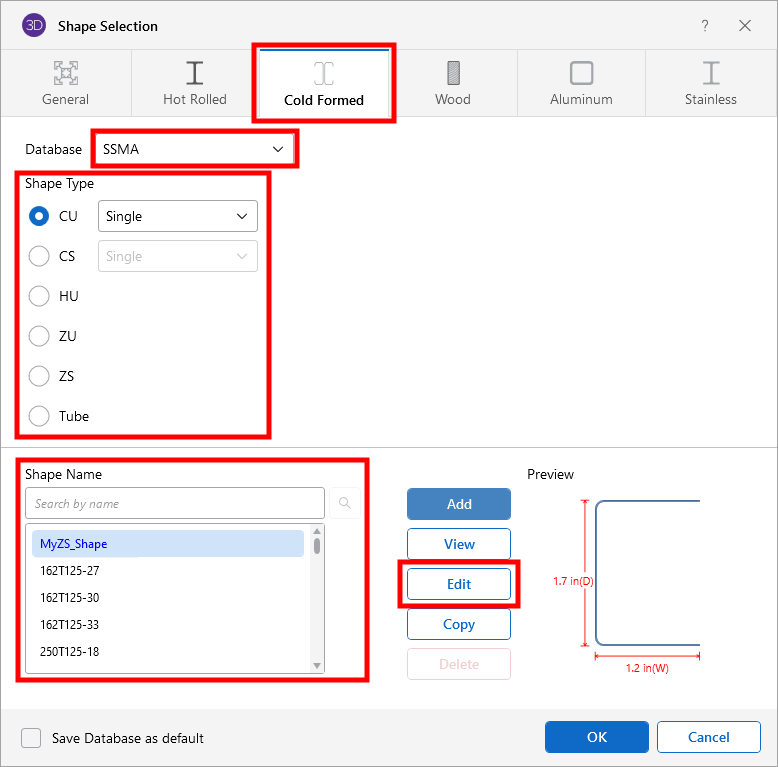Click the search magnifier icon
This screenshot has width=778, height=767.
pyautogui.click(x=345, y=504)
